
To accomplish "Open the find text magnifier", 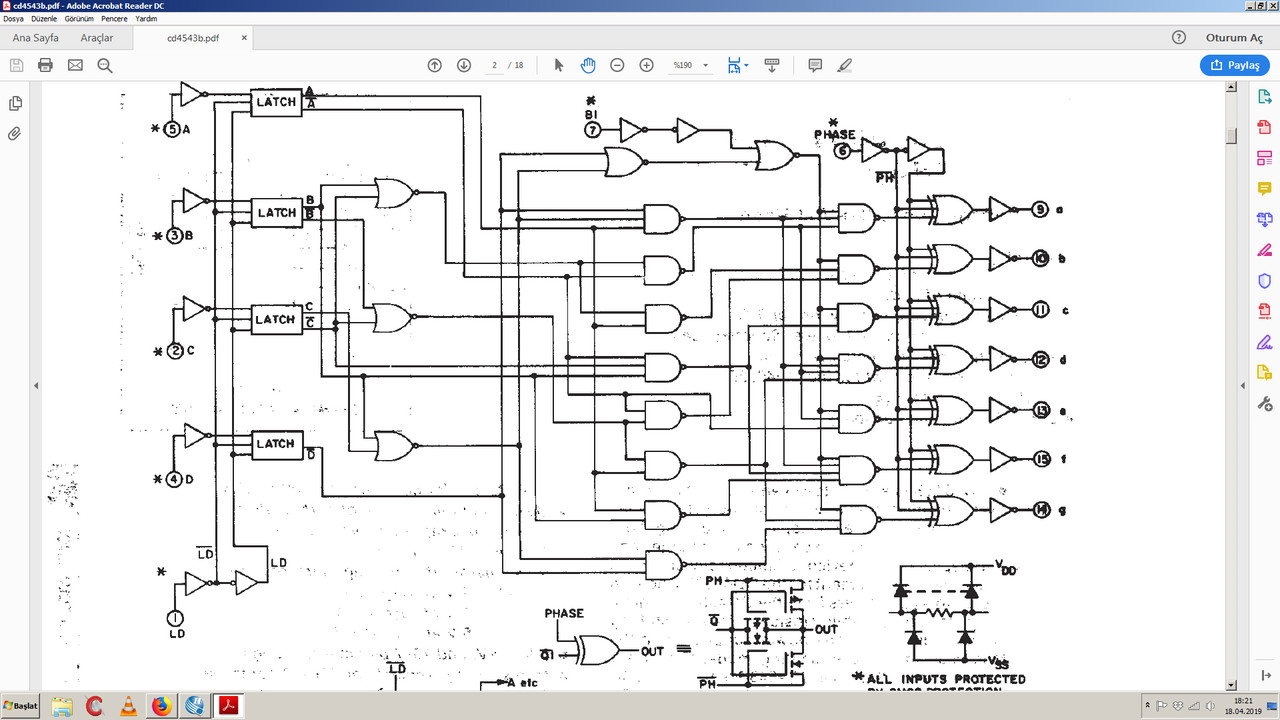I will (105, 65).
